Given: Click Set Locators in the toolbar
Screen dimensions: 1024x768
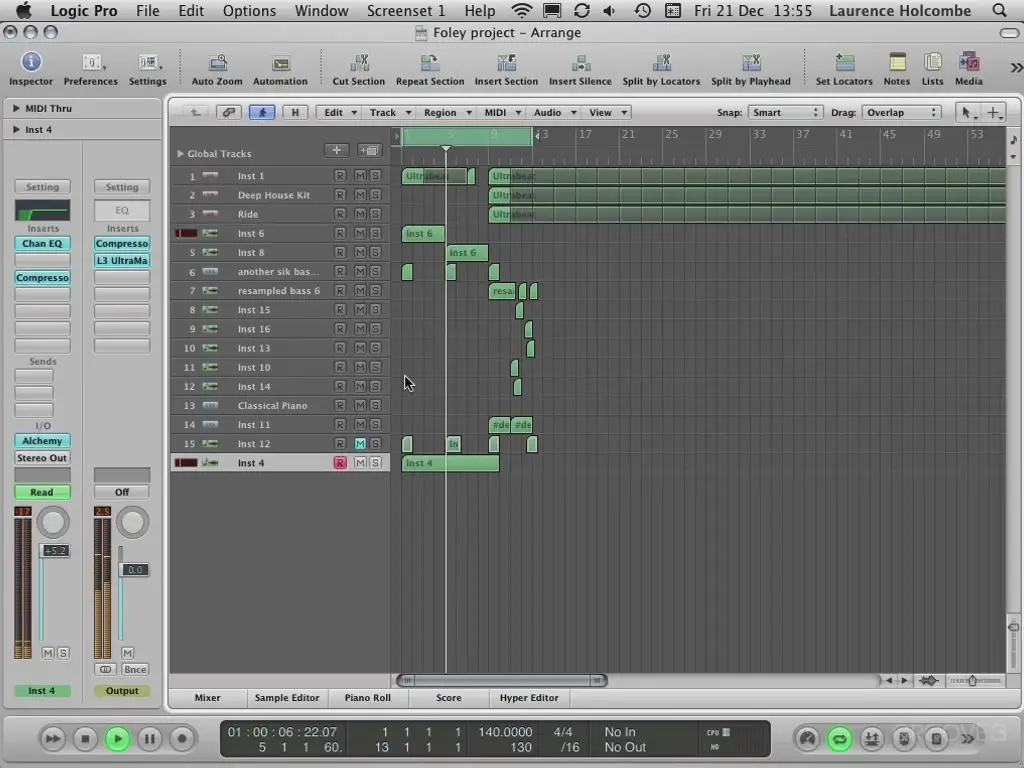Looking at the screenshot, I should (x=844, y=69).
